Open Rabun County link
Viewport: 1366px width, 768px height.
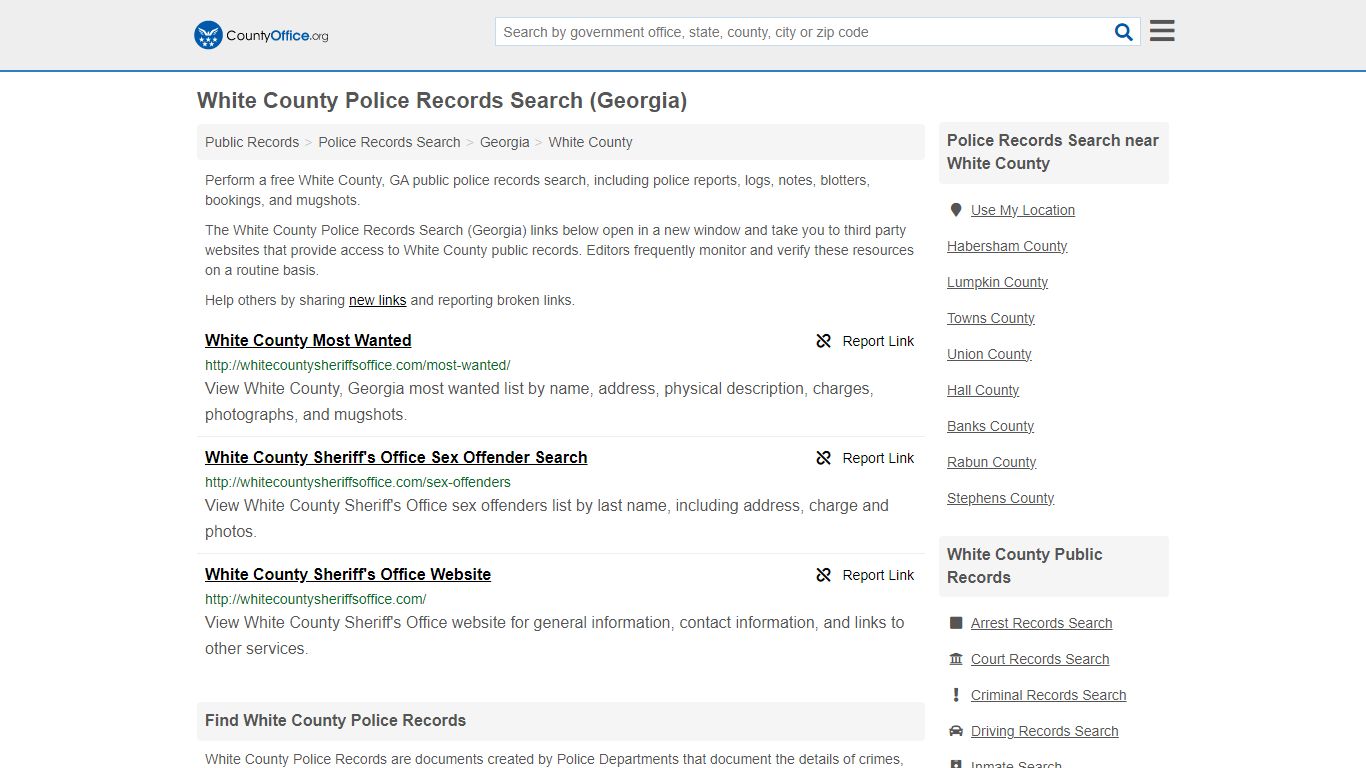coord(991,462)
